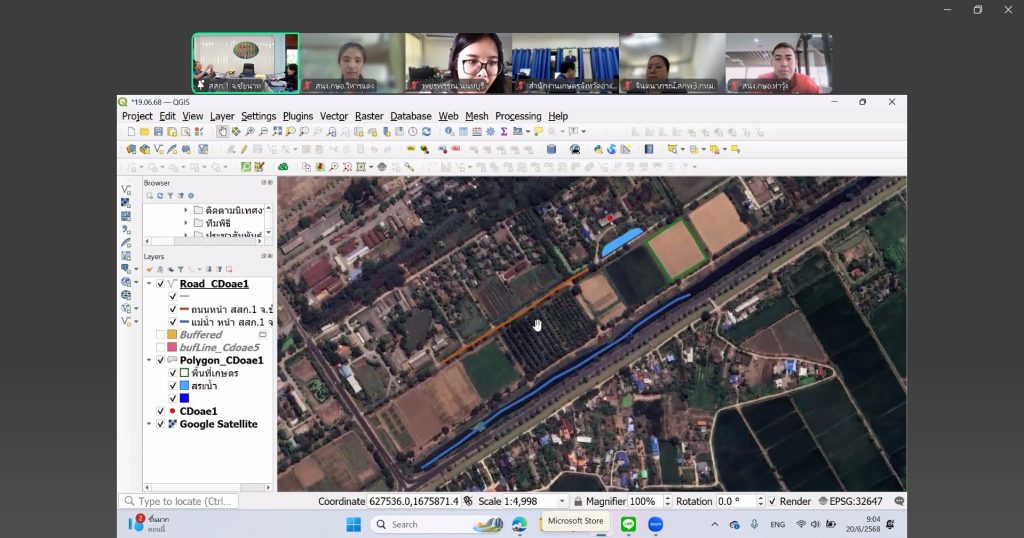Open the Raster menu
This screenshot has width=1024, height=538.
(369, 116)
